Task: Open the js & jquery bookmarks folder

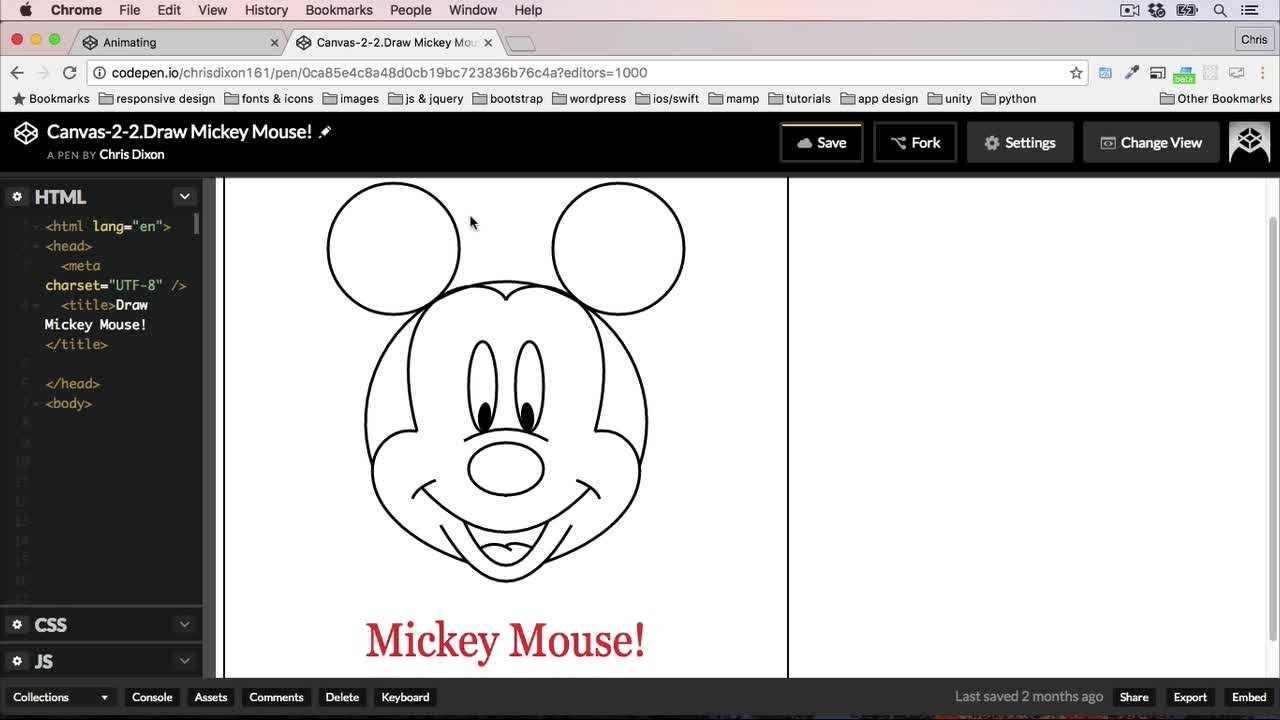Action: point(425,99)
